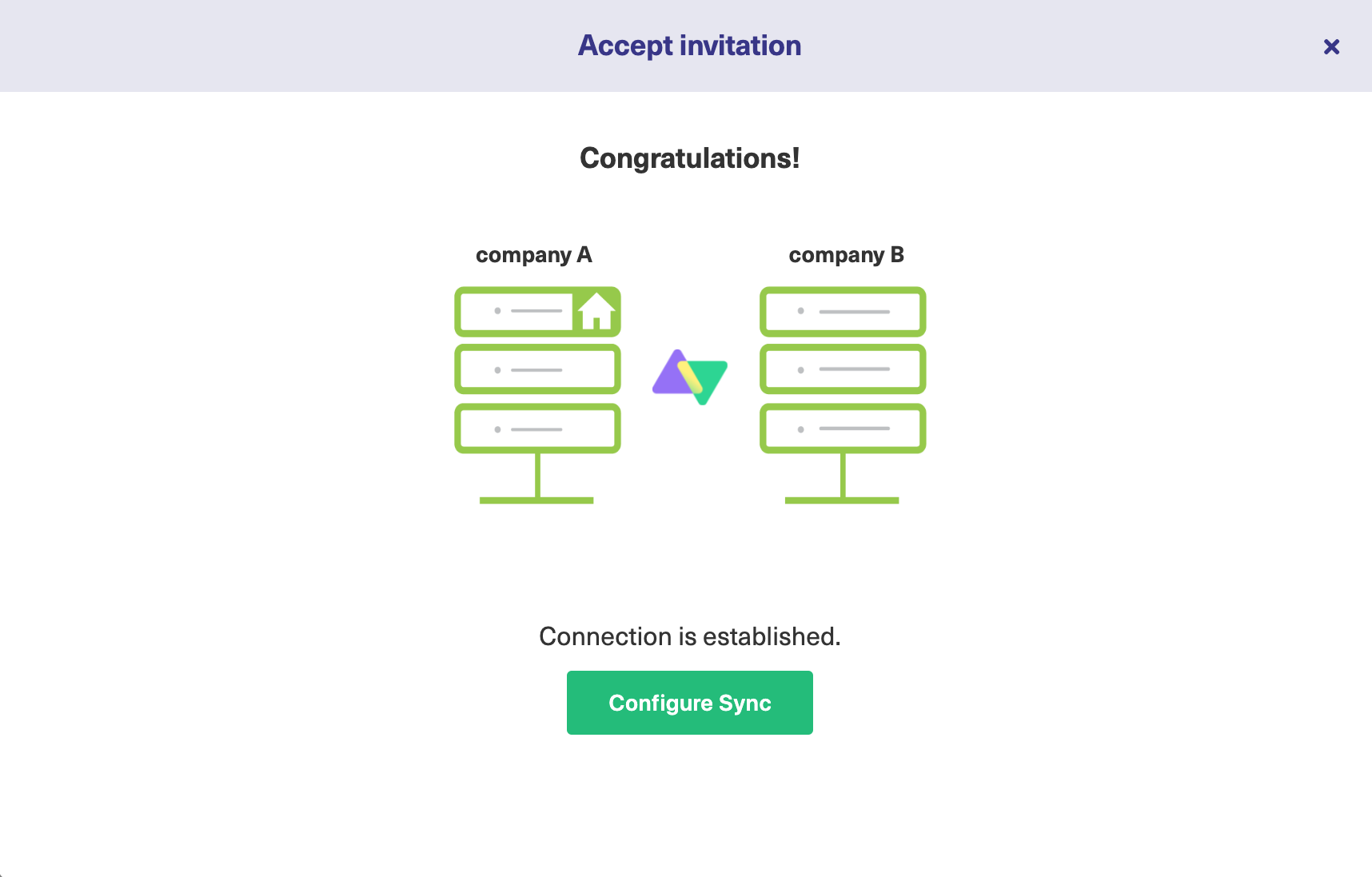Viewport: 1372px width, 877px height.
Task: Click the indicator dot on company B top unit
Action: 800,311
